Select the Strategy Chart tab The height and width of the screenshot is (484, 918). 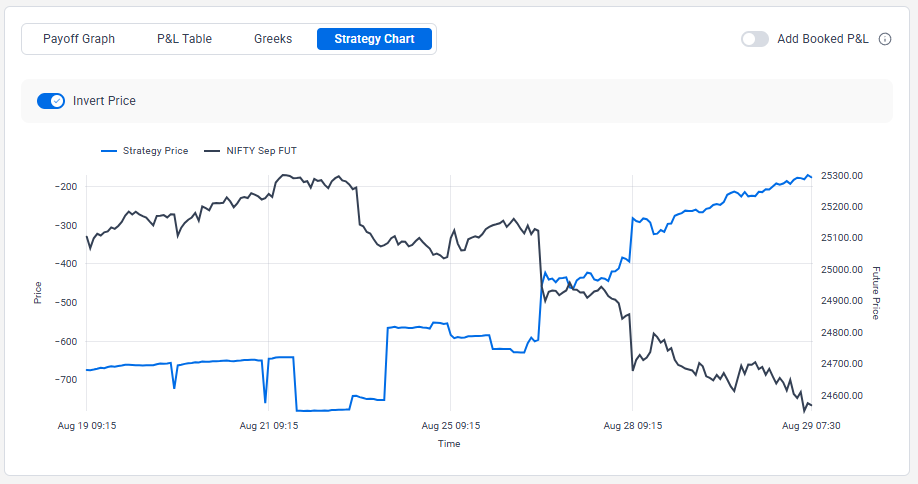point(374,39)
